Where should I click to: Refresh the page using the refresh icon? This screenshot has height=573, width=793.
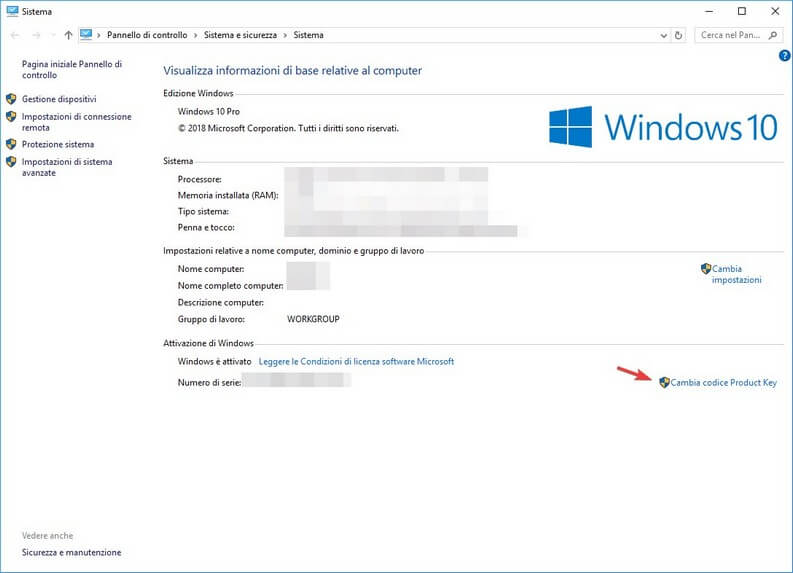pyautogui.click(x=678, y=35)
